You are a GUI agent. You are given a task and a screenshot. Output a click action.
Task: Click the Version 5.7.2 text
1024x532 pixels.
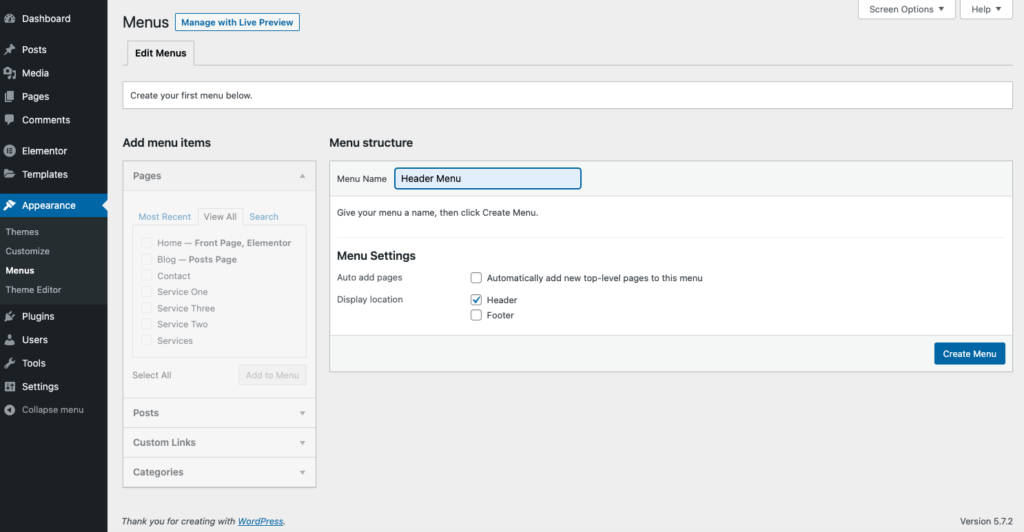tap(986, 521)
